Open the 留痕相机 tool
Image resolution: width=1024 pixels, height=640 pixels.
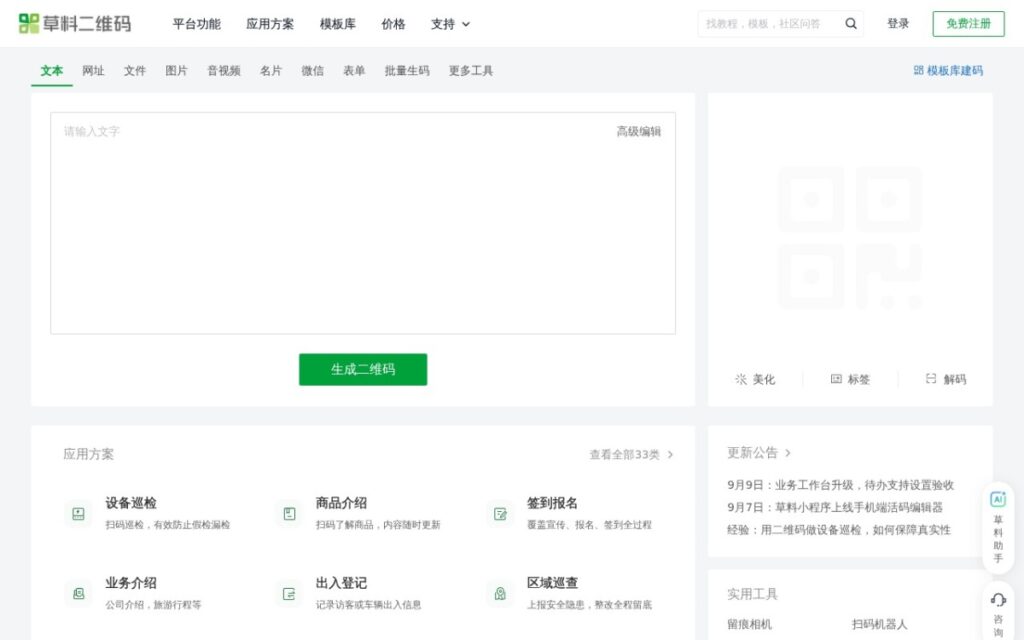pyautogui.click(x=749, y=624)
